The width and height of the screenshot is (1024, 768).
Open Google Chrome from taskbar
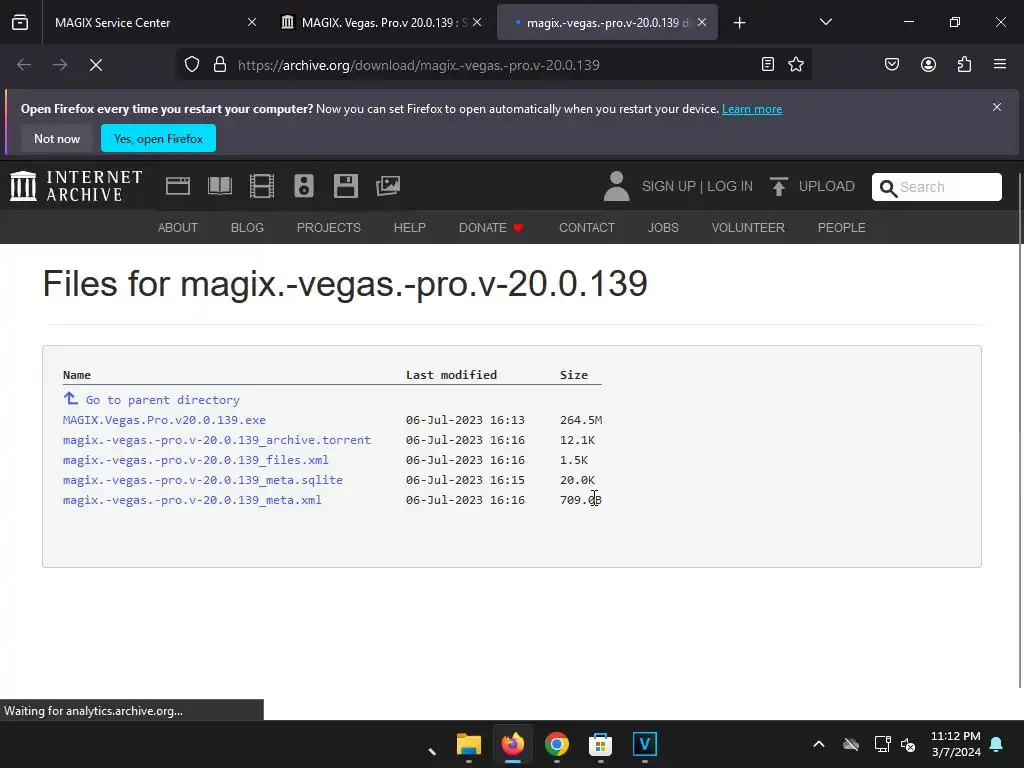pos(557,744)
